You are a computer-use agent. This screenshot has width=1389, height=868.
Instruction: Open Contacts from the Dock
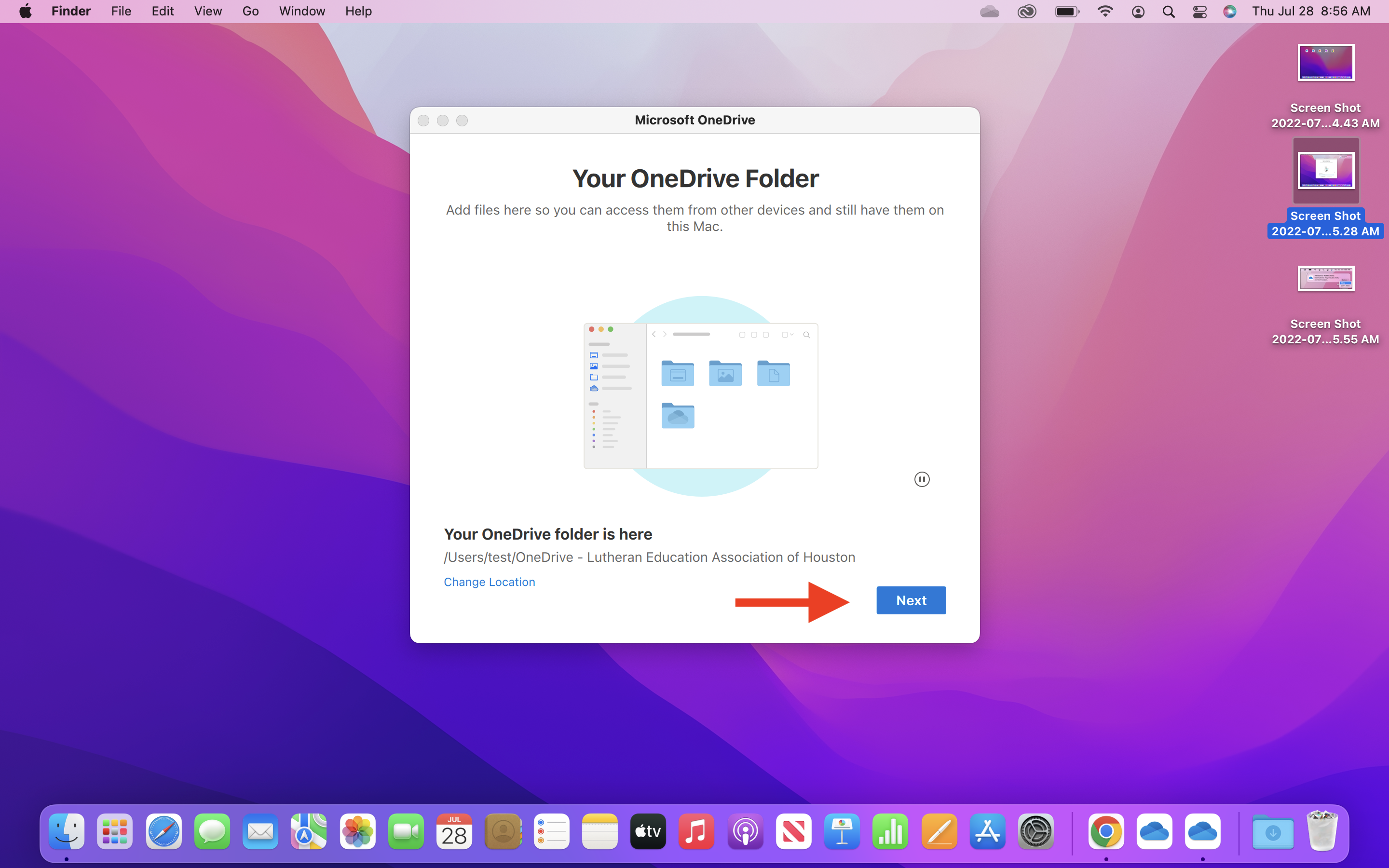click(x=503, y=831)
